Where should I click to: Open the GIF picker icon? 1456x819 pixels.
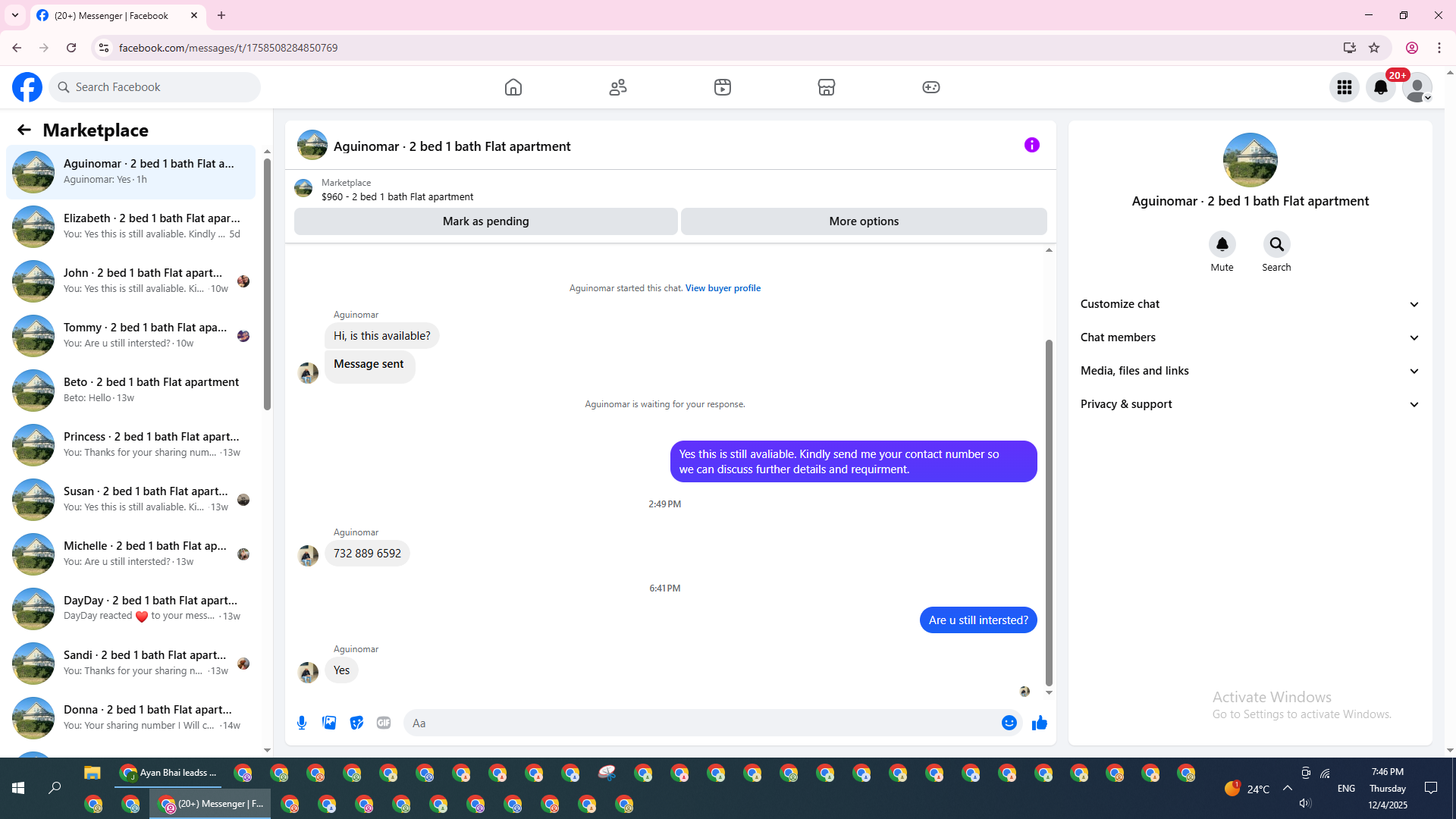click(x=384, y=723)
